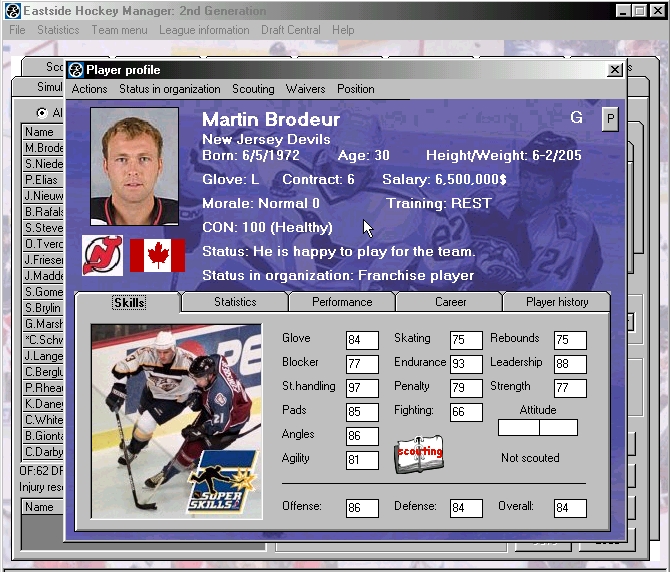The width and height of the screenshot is (670, 572).
Task: Click the Penalty value field
Action: [x=466, y=388]
